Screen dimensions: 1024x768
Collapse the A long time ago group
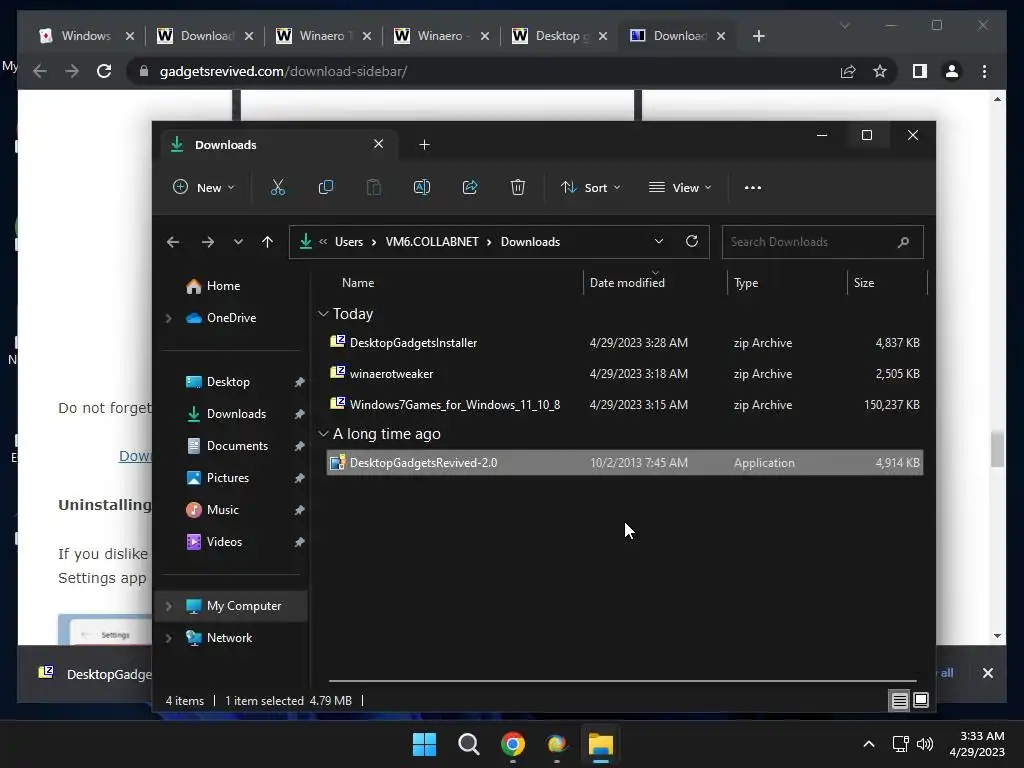(x=323, y=434)
